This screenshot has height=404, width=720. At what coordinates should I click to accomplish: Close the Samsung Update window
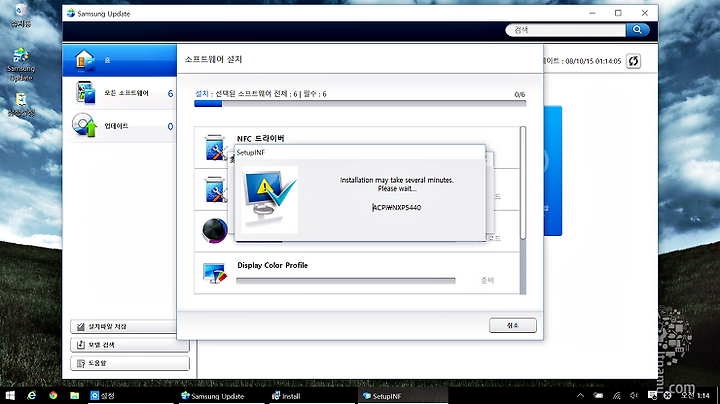click(645, 13)
